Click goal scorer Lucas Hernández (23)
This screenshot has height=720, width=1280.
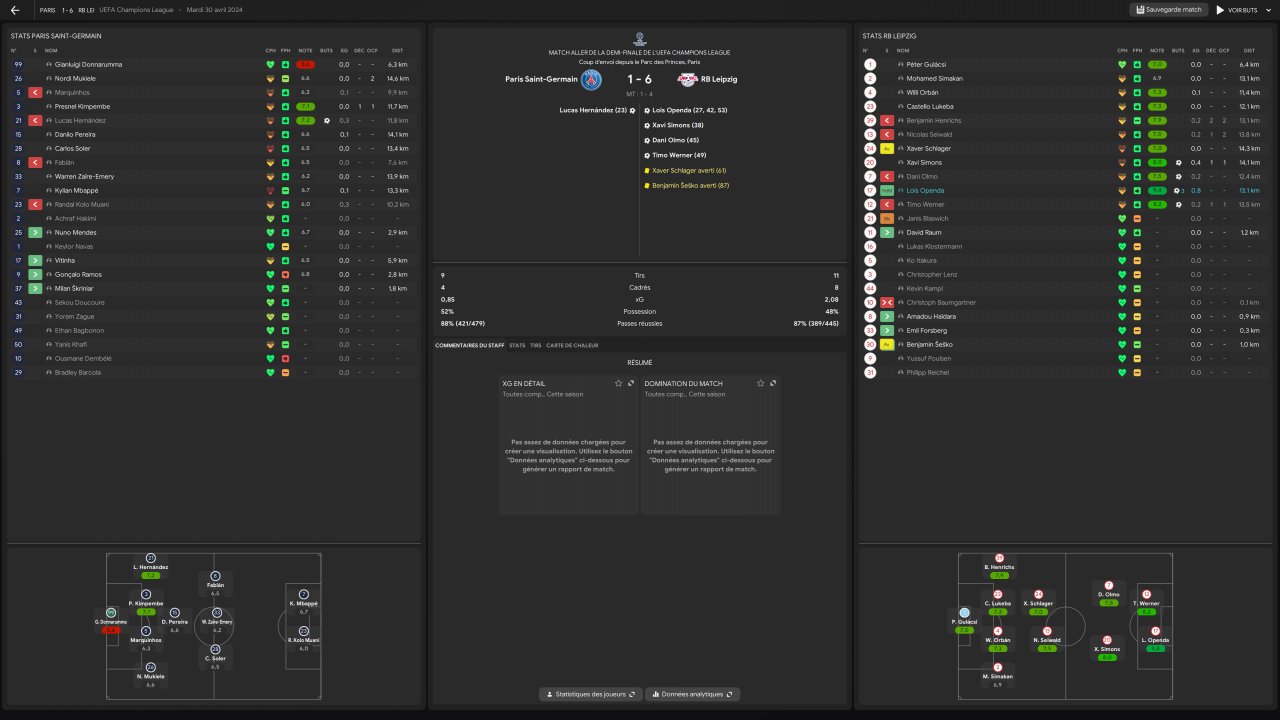593,110
